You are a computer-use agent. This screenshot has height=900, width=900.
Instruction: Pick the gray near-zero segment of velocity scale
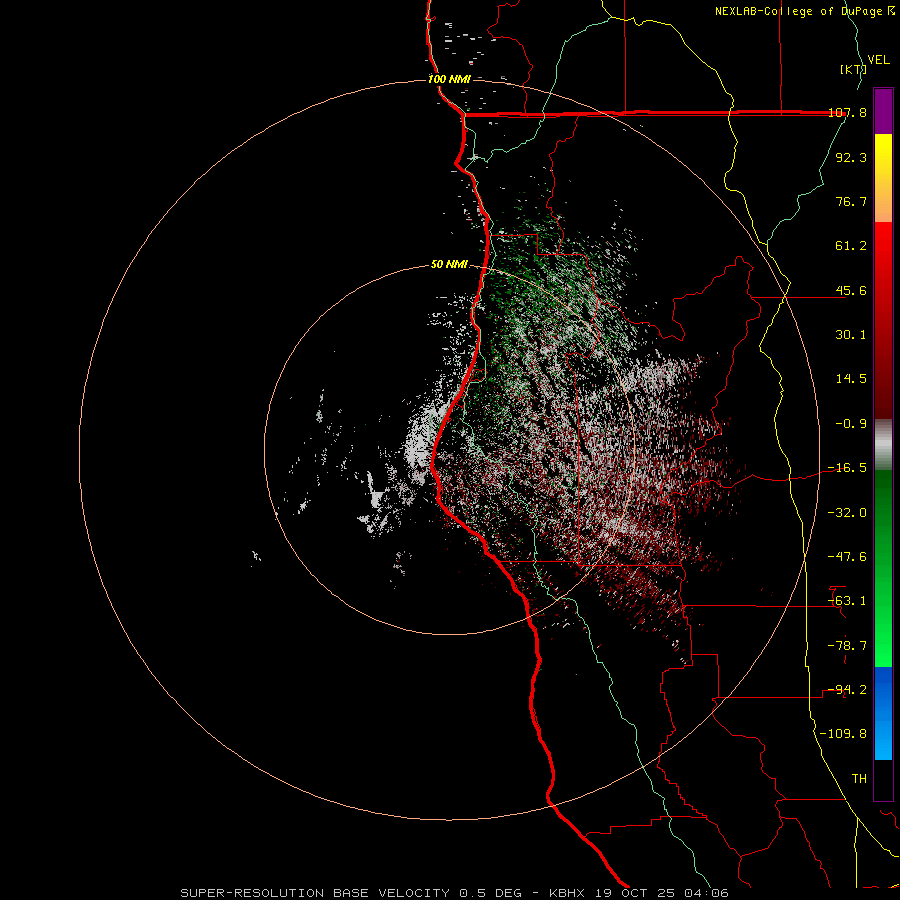tap(883, 445)
